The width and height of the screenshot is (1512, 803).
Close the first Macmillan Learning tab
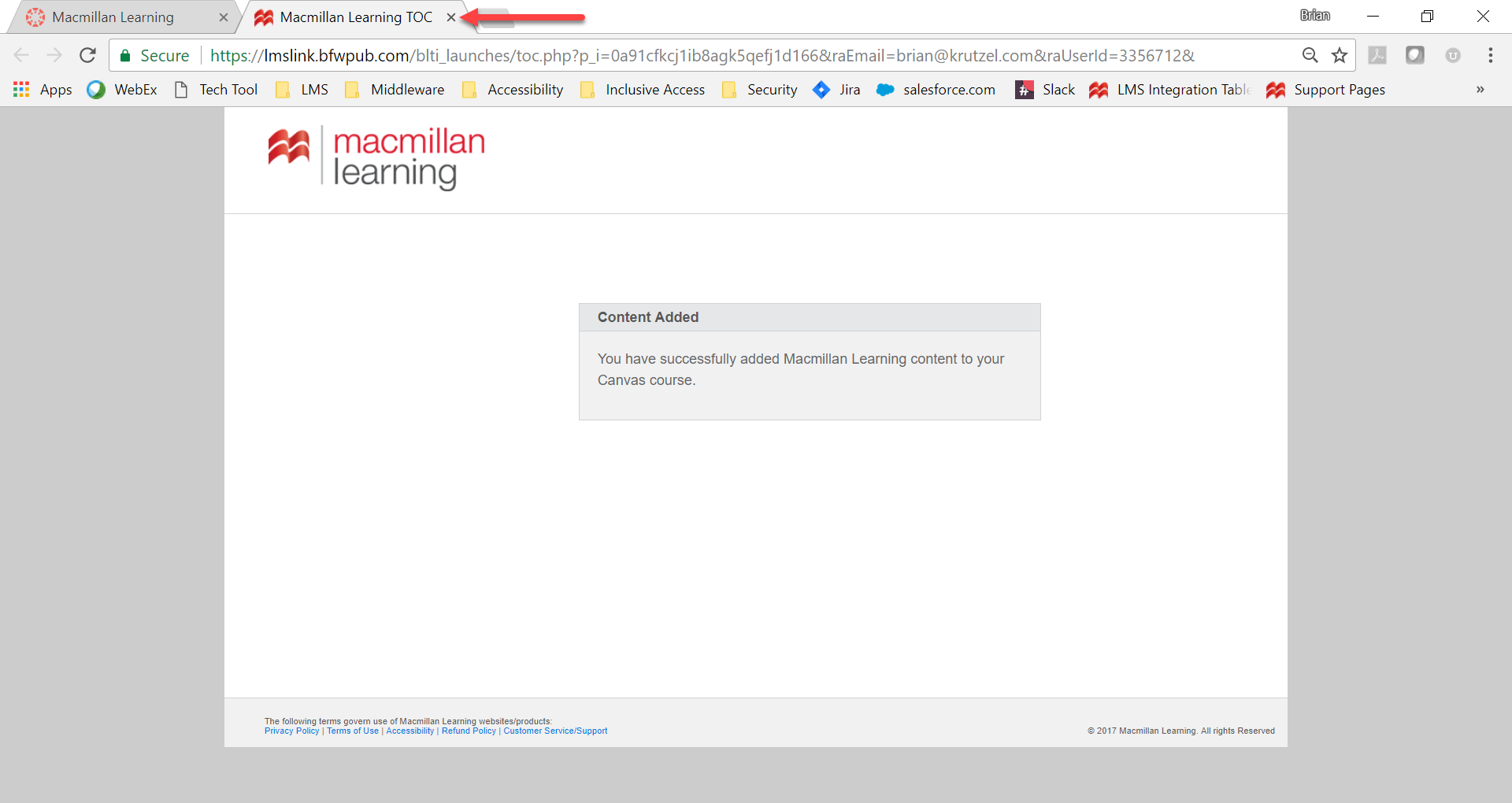click(224, 17)
